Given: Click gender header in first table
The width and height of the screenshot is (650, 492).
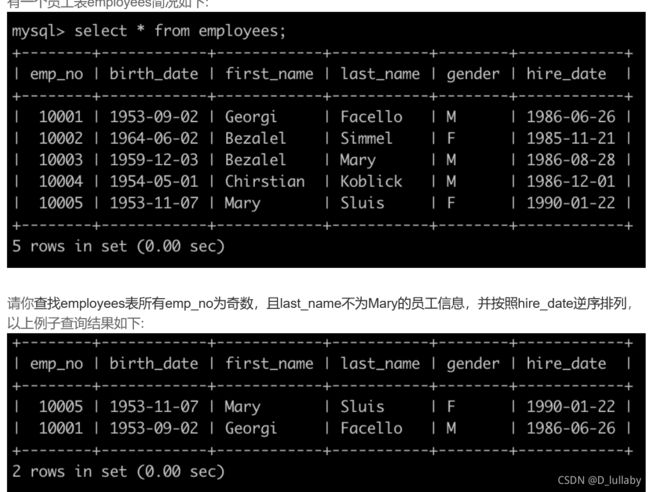Looking at the screenshot, I should (473, 74).
